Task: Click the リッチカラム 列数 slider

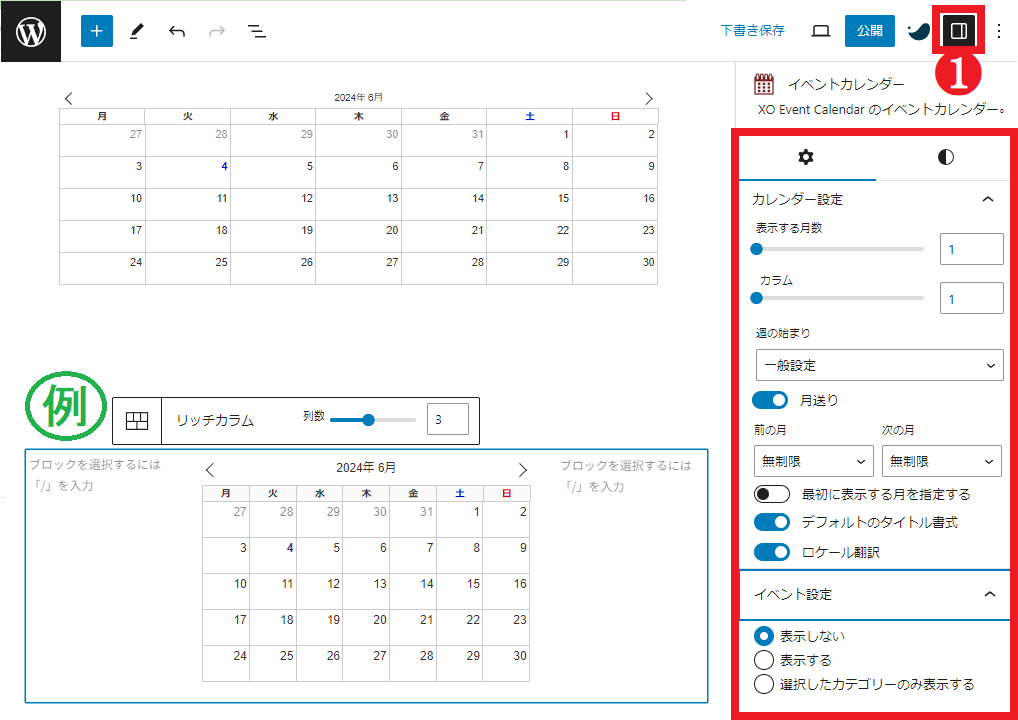Action: point(372,420)
